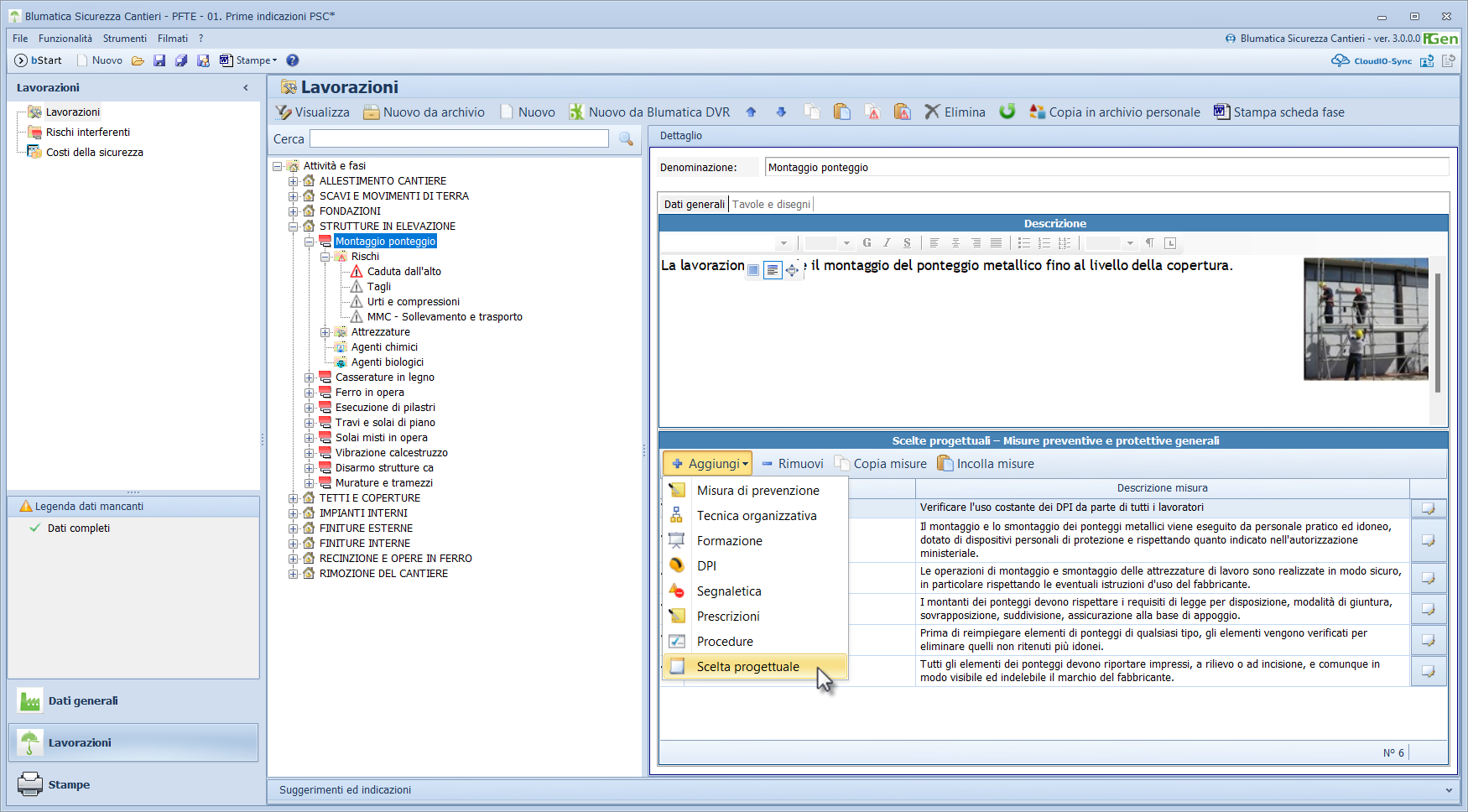Image resolution: width=1468 pixels, height=812 pixels.
Task: Click the move-down blue arrow icon
Action: 781,112
